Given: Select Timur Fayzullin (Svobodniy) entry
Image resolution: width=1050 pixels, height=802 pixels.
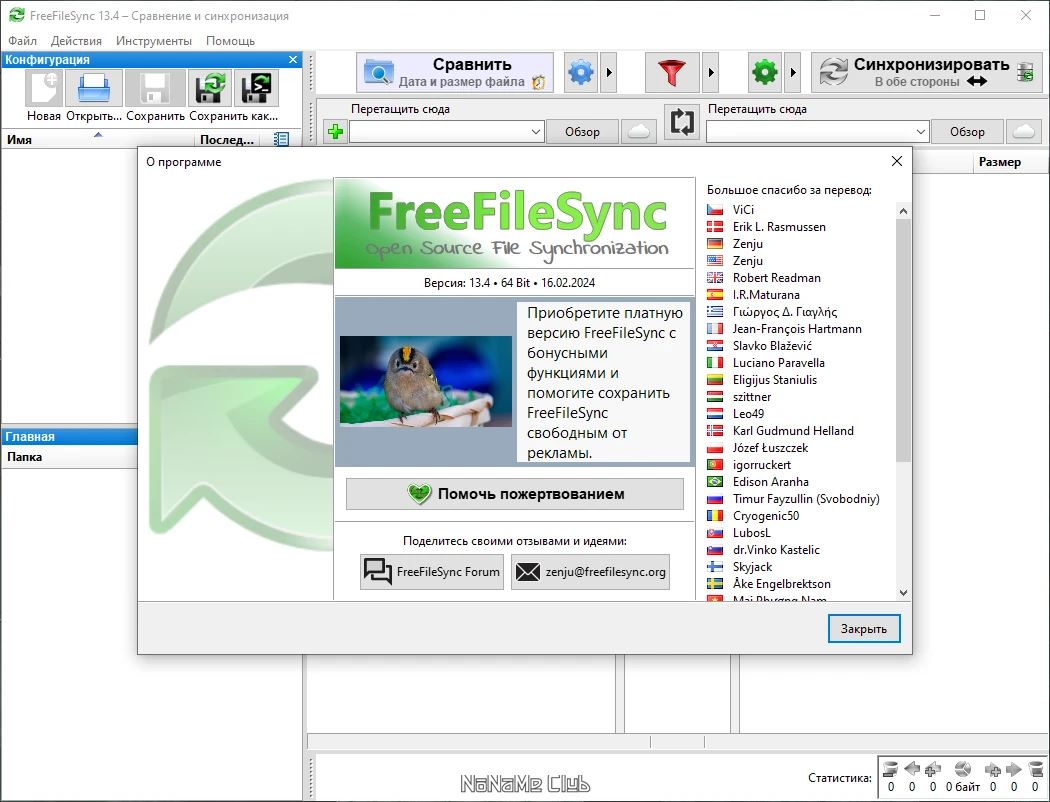Looking at the screenshot, I should (x=806, y=499).
